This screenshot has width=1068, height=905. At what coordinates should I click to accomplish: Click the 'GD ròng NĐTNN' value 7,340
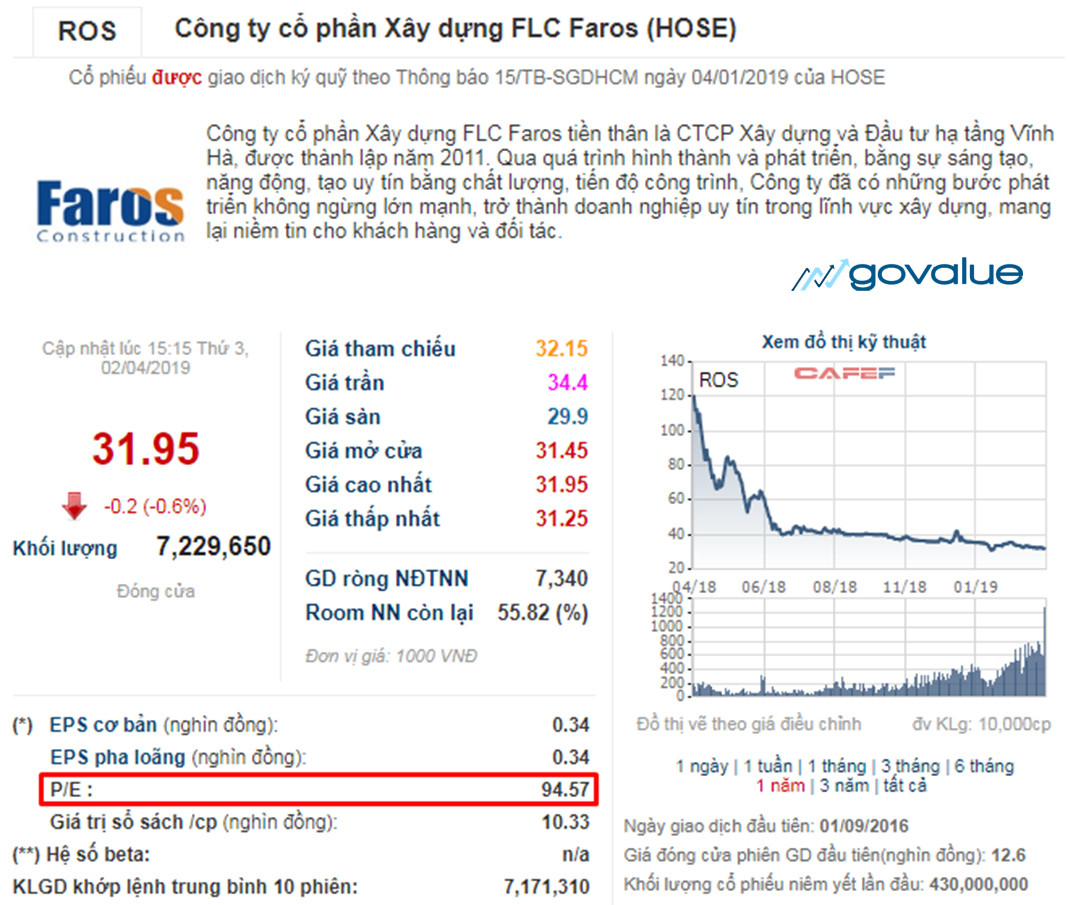pos(561,579)
